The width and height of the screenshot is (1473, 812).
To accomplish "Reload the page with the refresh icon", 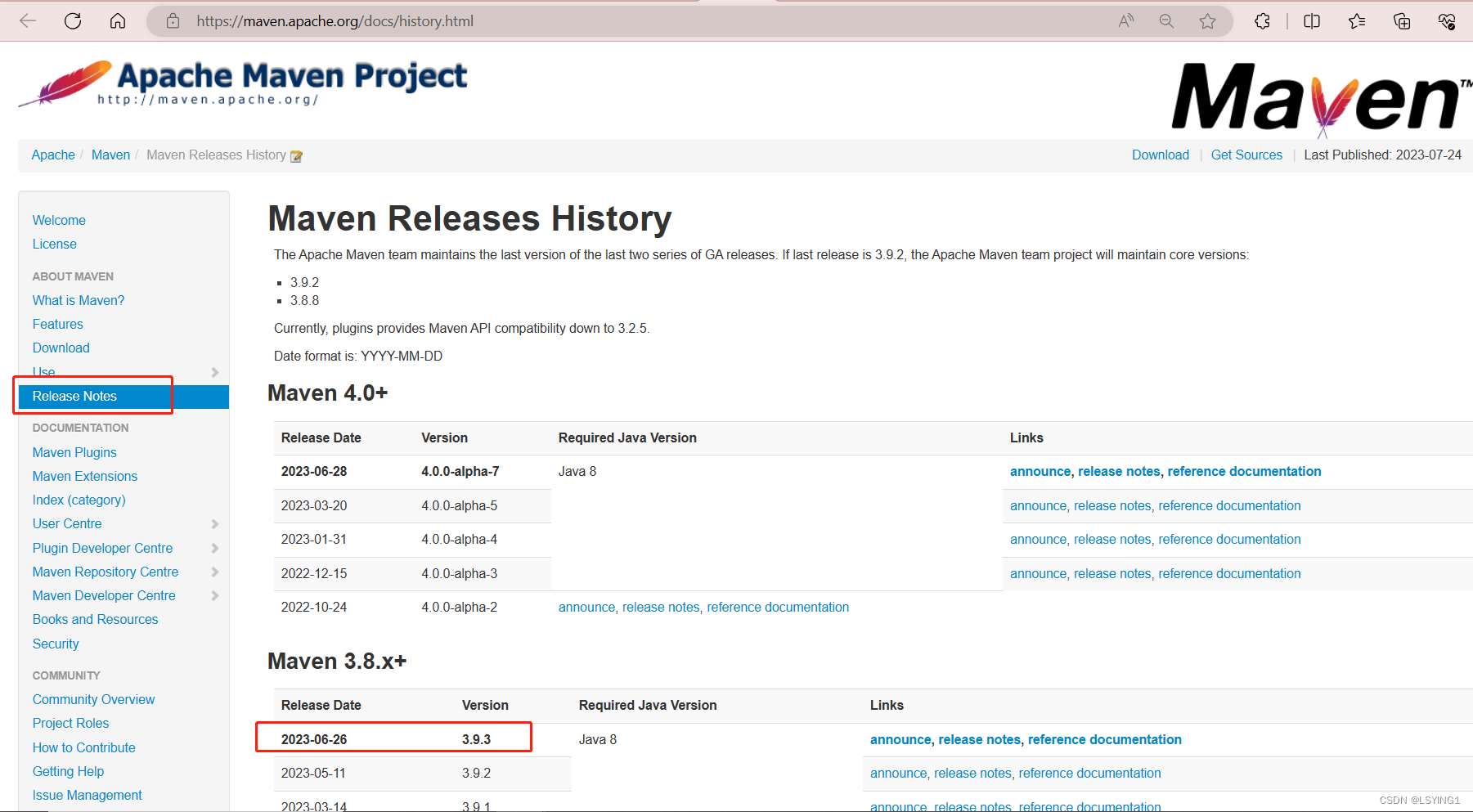I will point(73,21).
